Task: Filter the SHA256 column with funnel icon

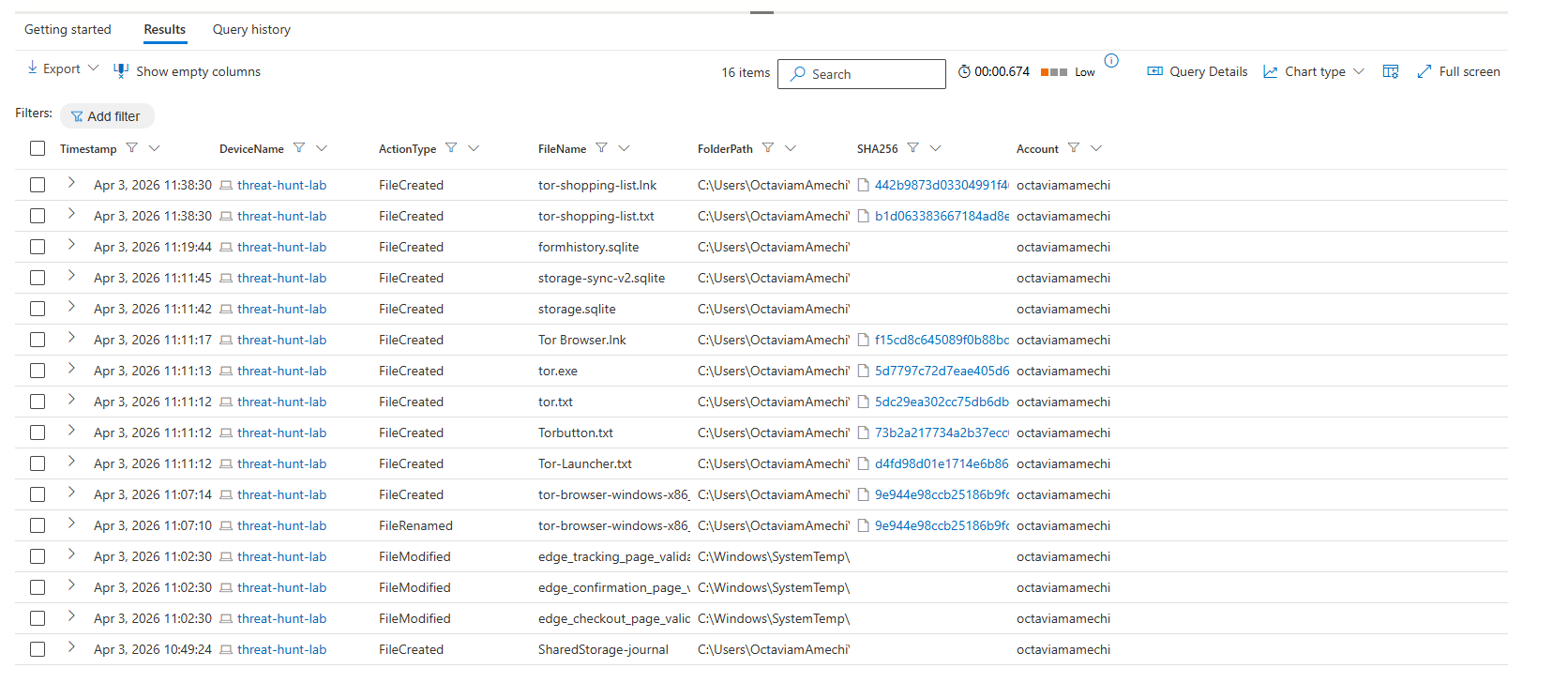Action: coord(913,148)
